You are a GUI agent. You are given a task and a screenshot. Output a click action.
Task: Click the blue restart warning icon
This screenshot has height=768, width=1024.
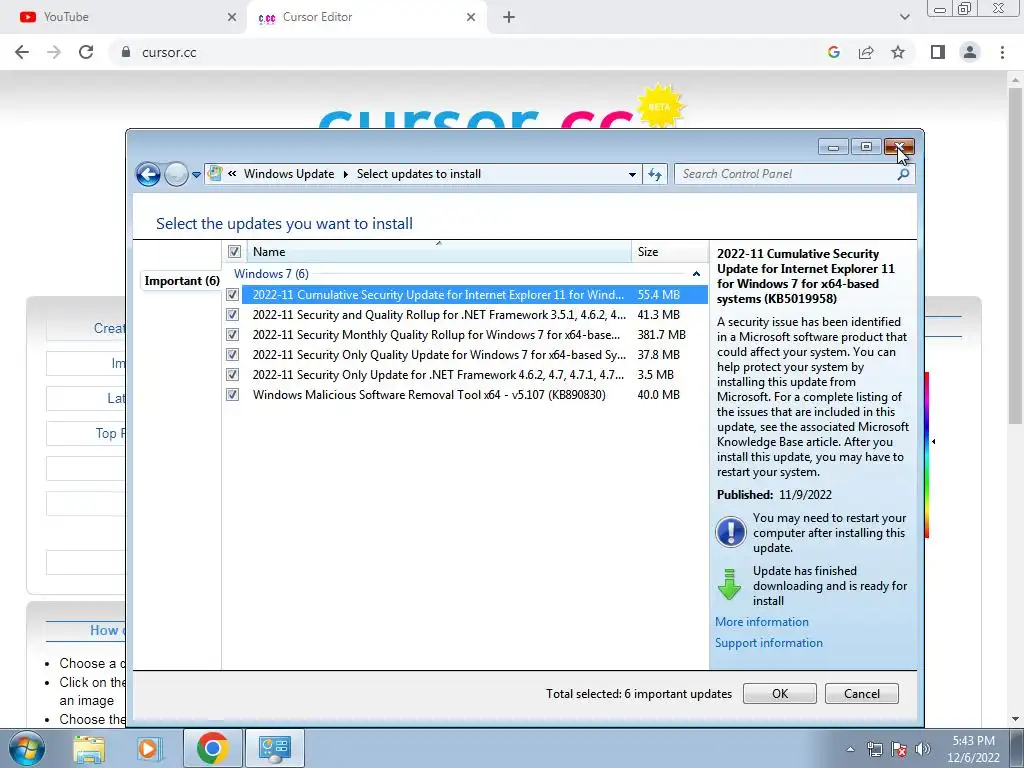(730, 532)
